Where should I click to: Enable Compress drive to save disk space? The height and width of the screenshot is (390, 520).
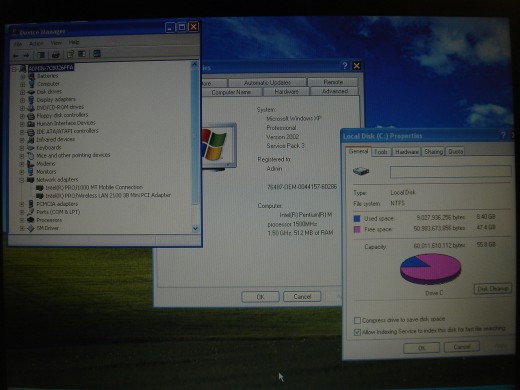pyautogui.click(x=357, y=320)
